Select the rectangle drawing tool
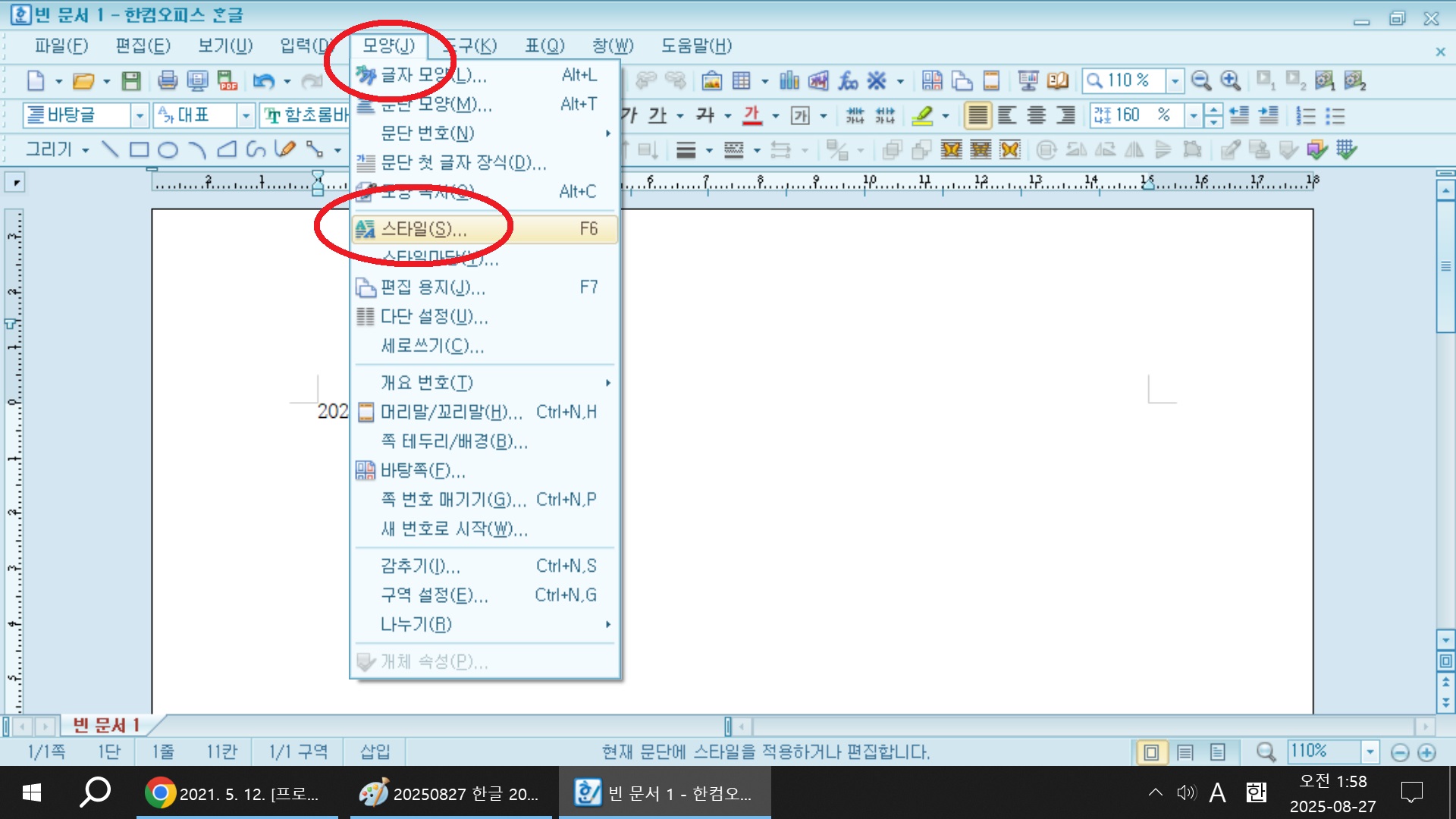This screenshot has height=819, width=1456. (139, 149)
